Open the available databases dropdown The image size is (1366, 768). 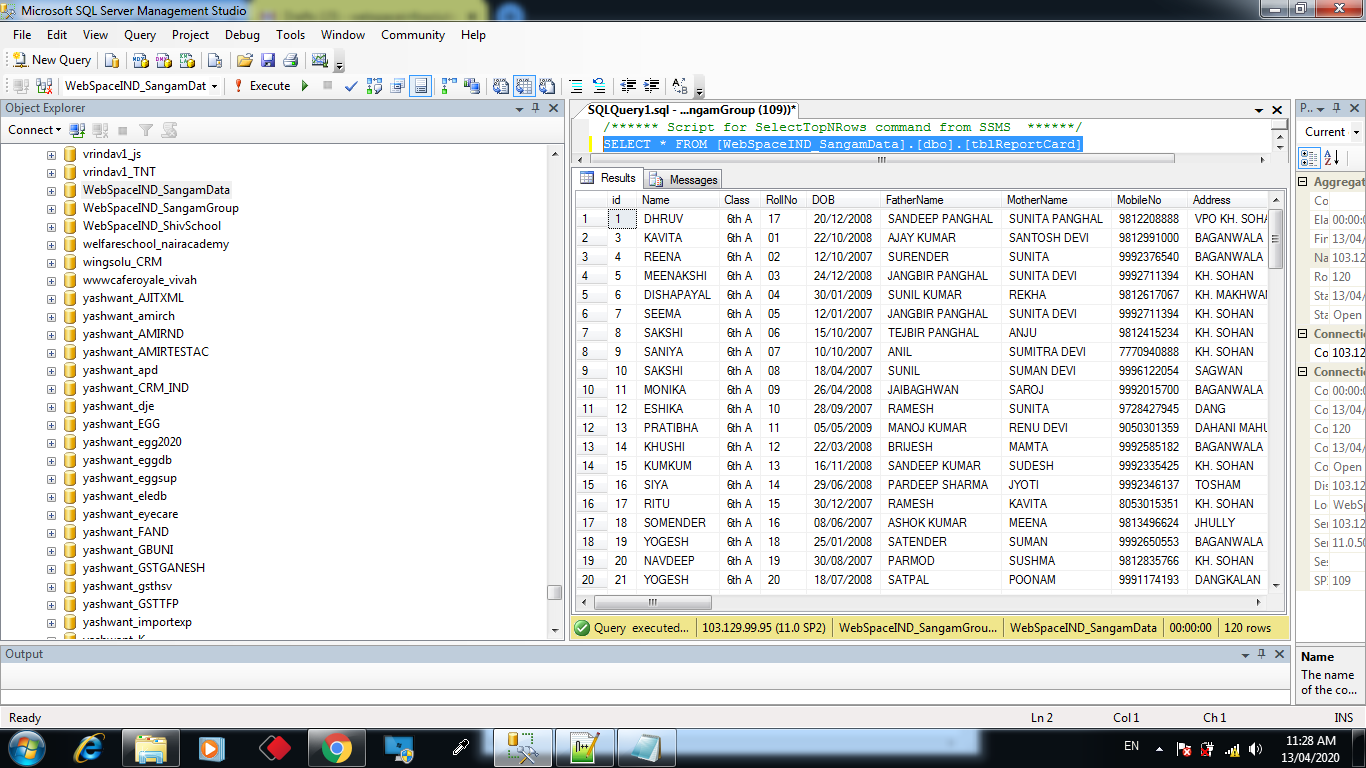214,86
